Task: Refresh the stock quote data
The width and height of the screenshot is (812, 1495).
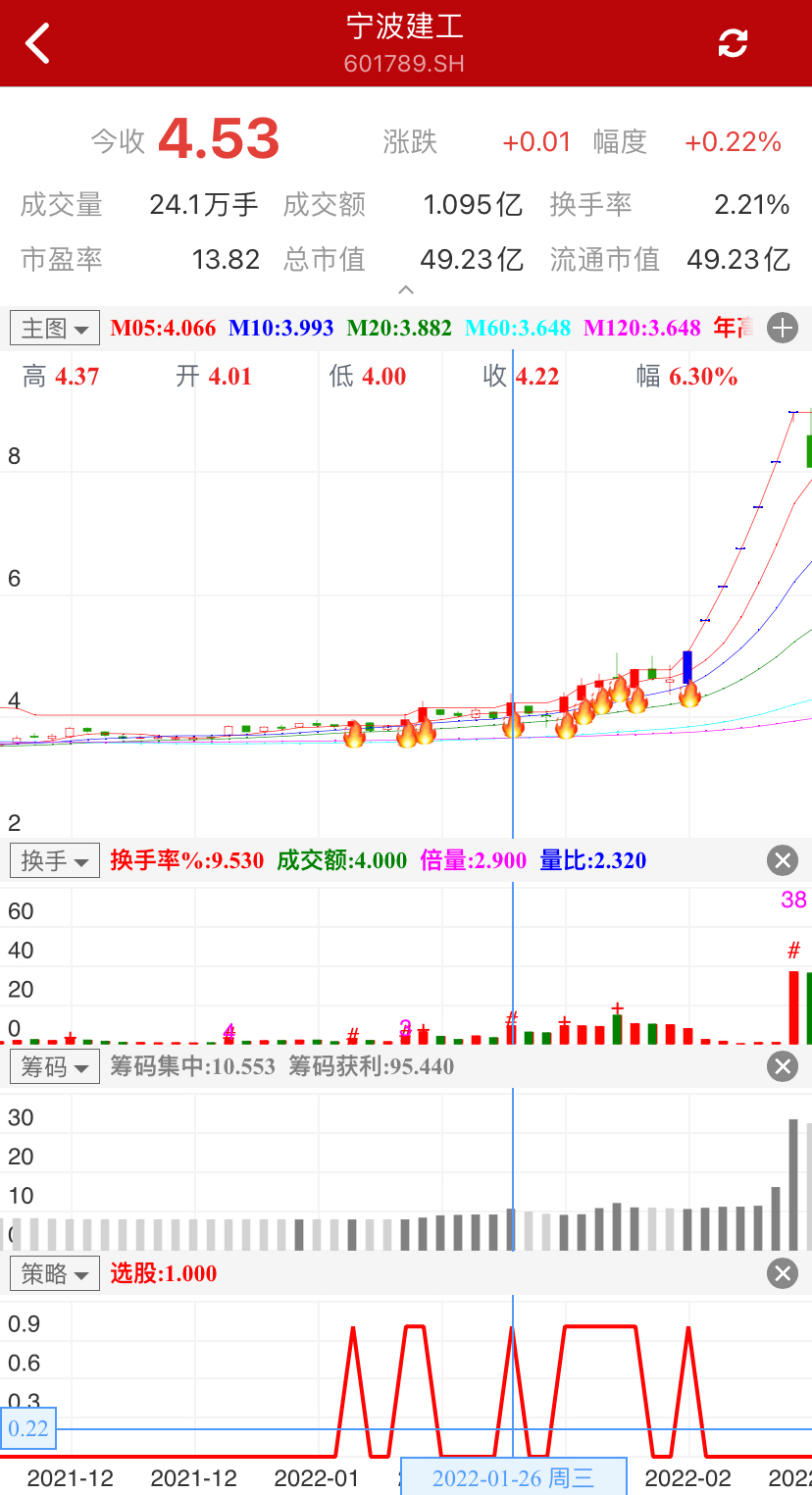Action: (733, 43)
